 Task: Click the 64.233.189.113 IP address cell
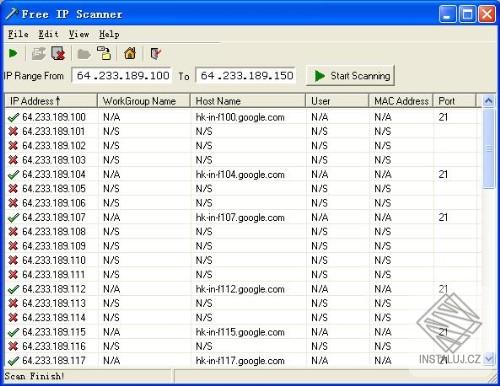[54, 303]
